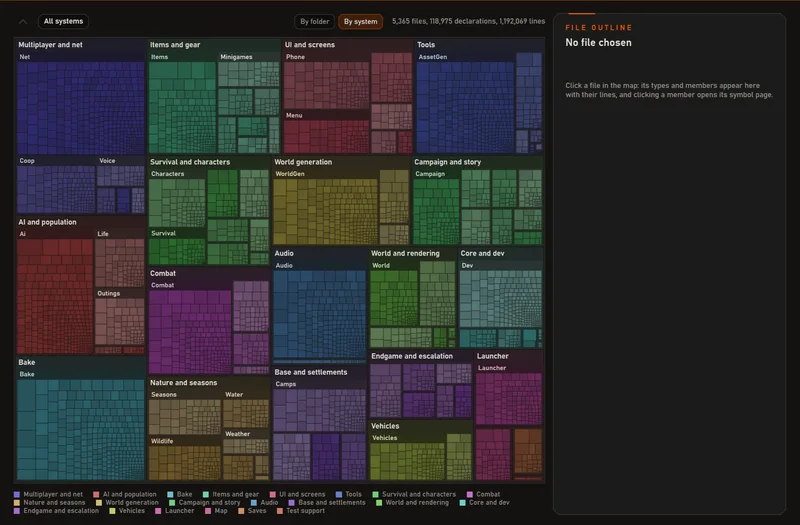Image resolution: width=800 pixels, height=525 pixels.
Task: Select the Characters subfolder label
Action: (167, 173)
